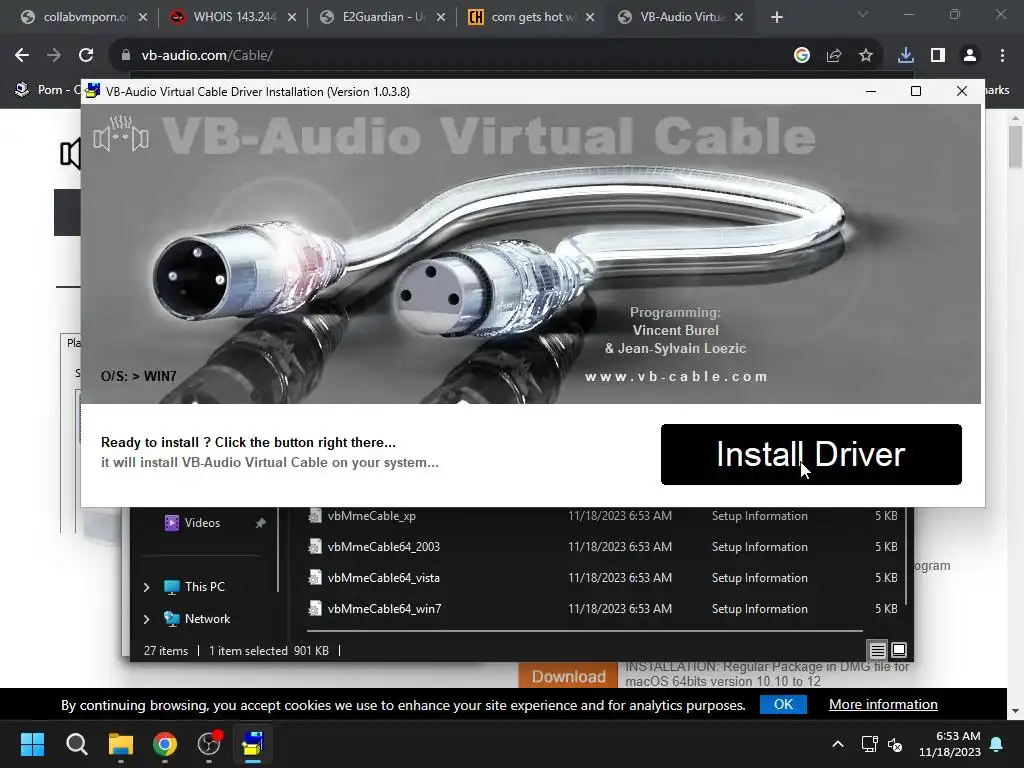Close the VB-Audio Virtual tab
This screenshot has width=1024, height=768.
pyautogui.click(x=739, y=18)
